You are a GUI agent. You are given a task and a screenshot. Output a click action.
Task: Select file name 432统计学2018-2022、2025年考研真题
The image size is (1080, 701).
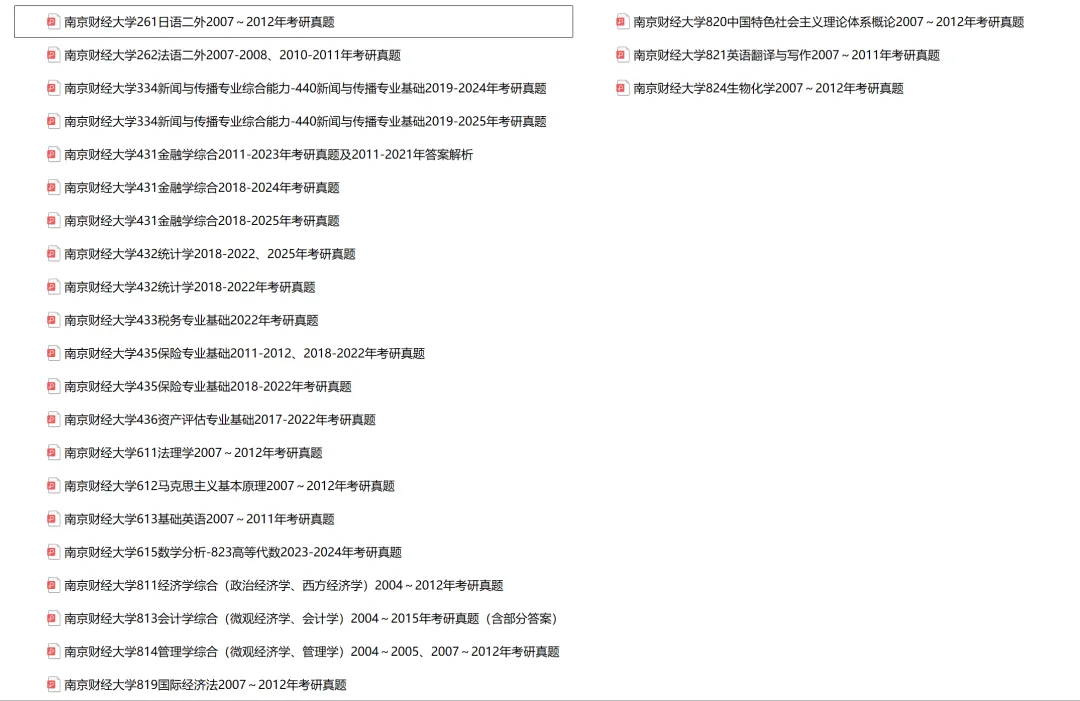coord(210,254)
